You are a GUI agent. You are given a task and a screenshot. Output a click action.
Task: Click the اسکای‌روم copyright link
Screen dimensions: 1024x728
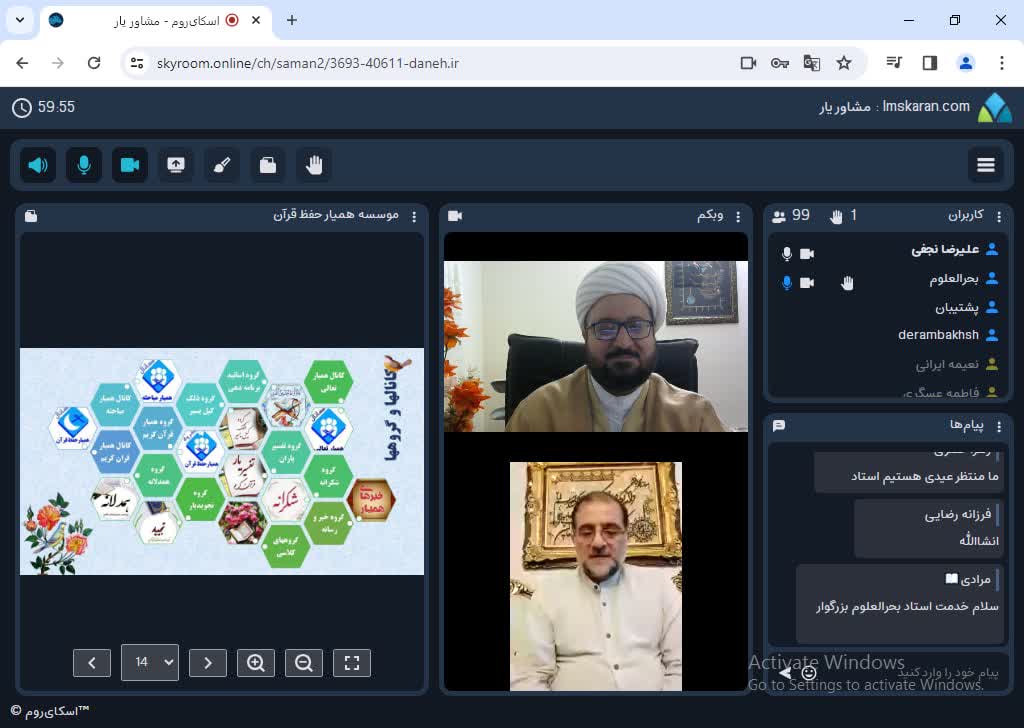click(x=50, y=711)
